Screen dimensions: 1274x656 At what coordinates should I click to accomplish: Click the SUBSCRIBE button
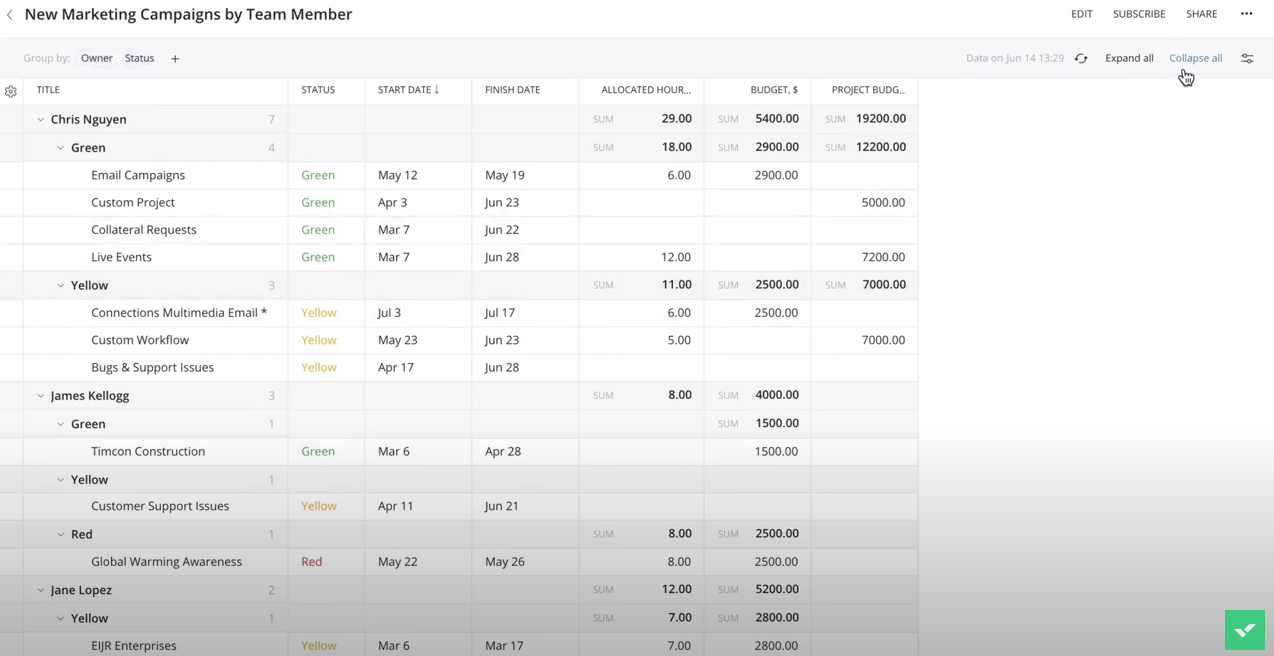click(1139, 14)
